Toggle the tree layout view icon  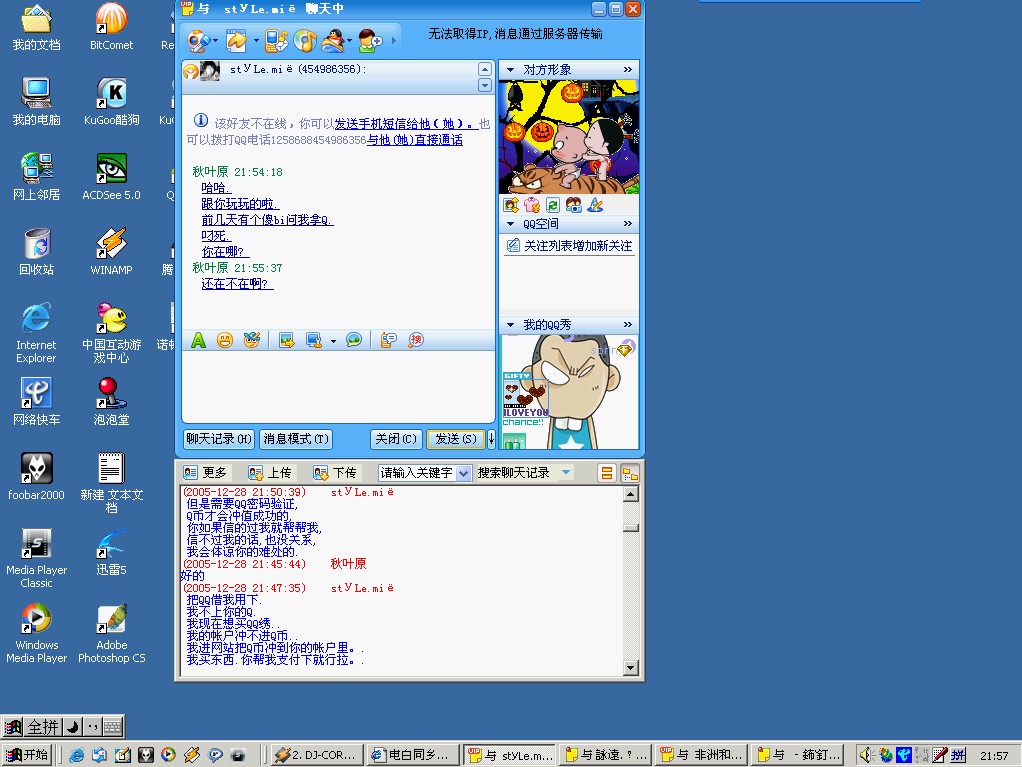pyautogui.click(x=629, y=473)
